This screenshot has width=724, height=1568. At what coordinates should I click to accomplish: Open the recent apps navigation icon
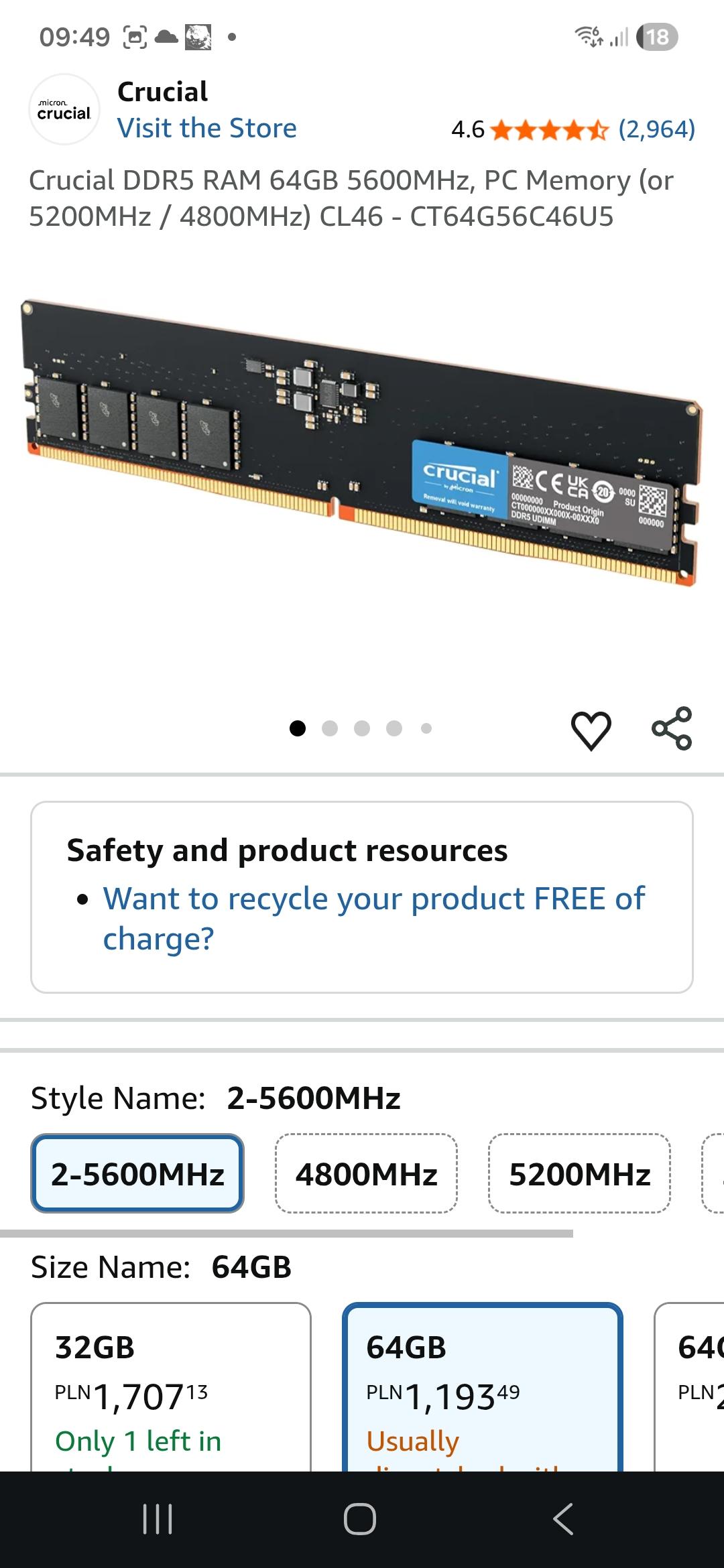158,1518
